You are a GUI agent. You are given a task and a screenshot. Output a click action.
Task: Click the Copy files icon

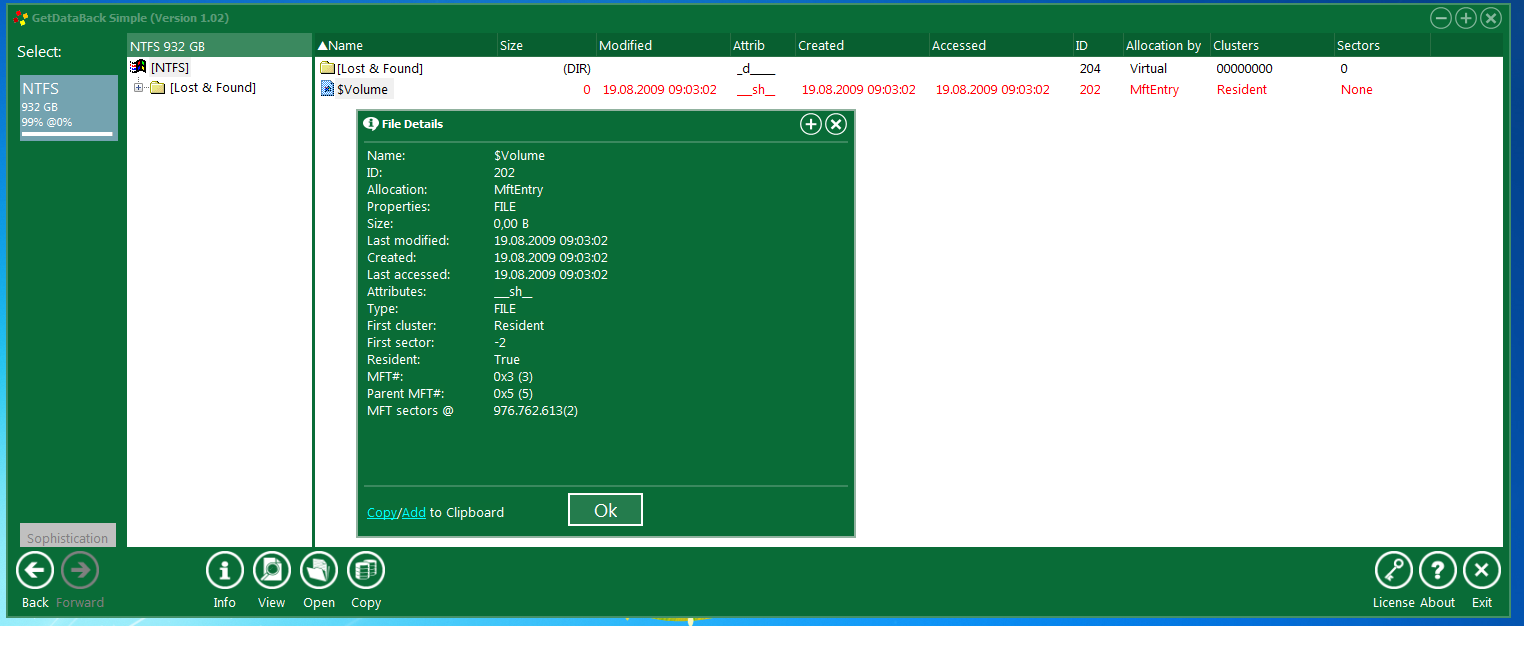coord(366,571)
